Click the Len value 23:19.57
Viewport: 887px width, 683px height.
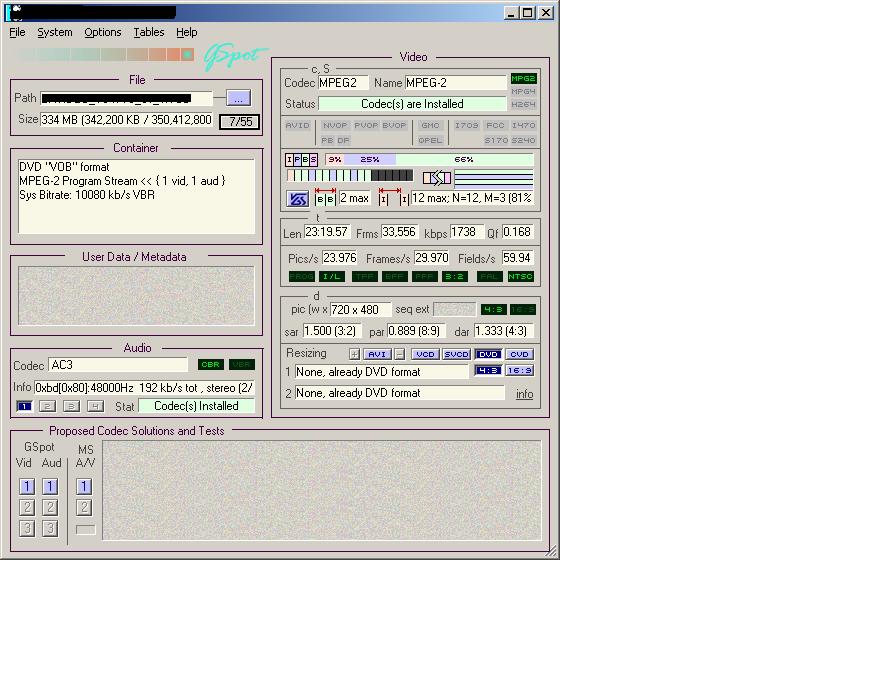[326, 232]
